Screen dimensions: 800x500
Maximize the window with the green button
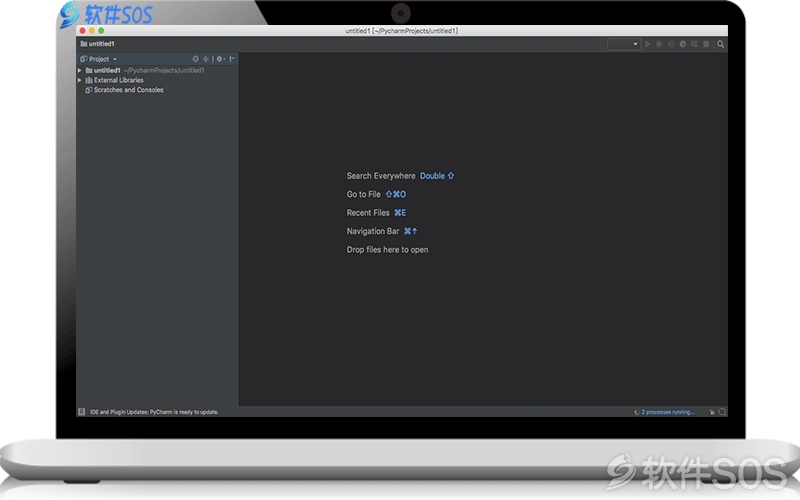click(101, 31)
